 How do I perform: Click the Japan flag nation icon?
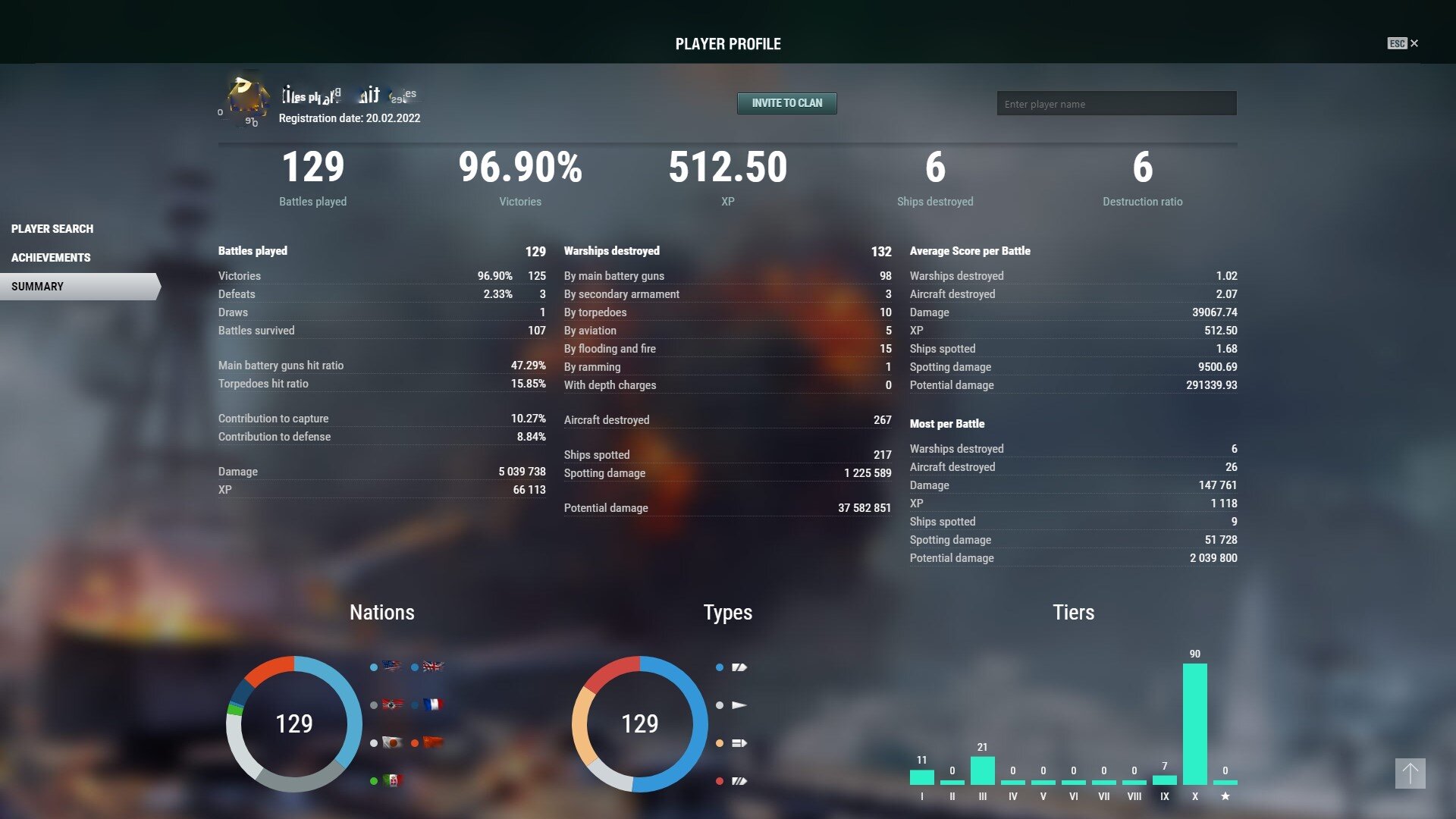(x=392, y=742)
